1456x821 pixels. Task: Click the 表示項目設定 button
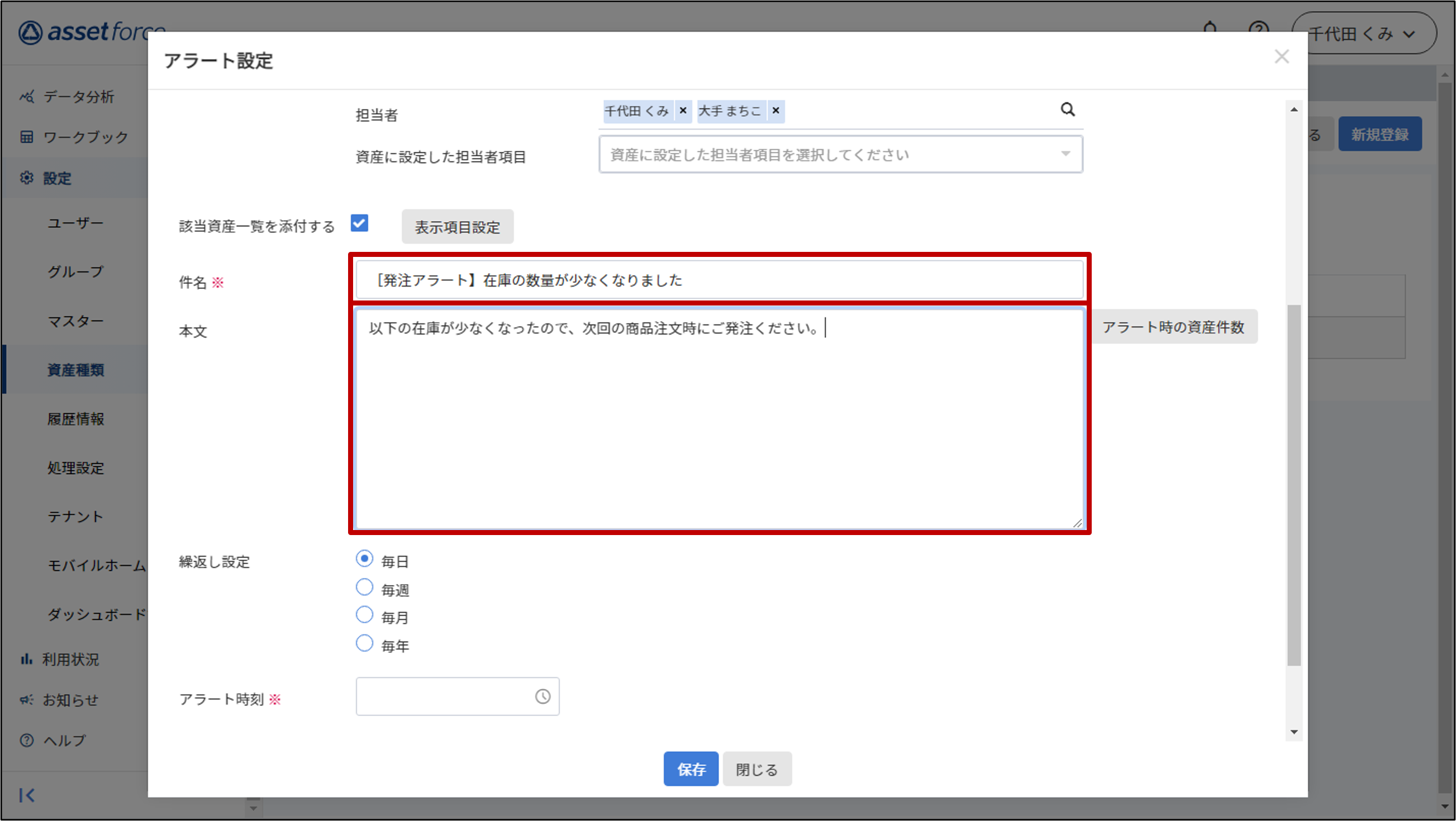tap(457, 227)
